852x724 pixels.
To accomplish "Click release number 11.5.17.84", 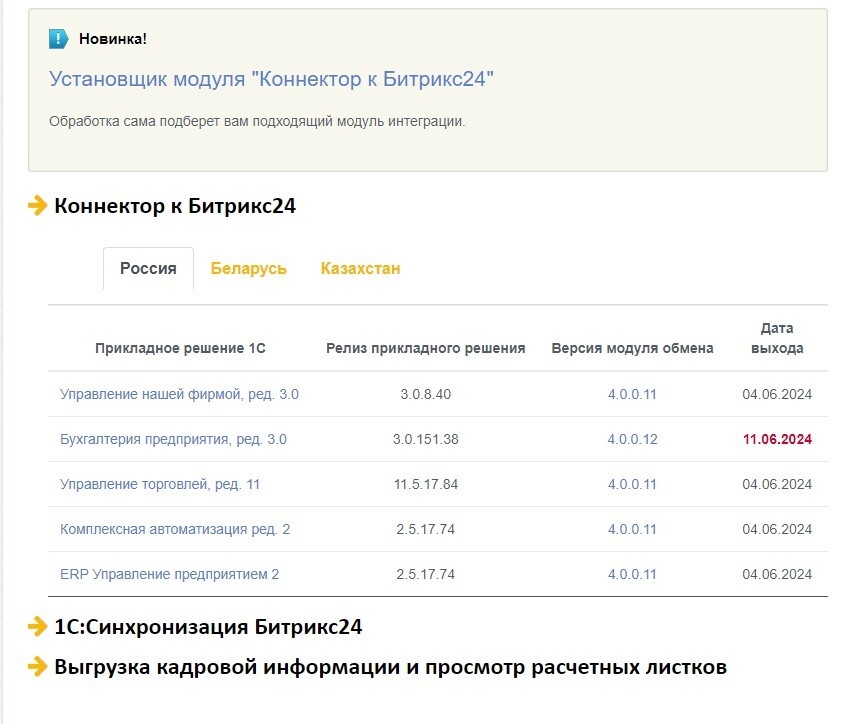I will [x=425, y=484].
